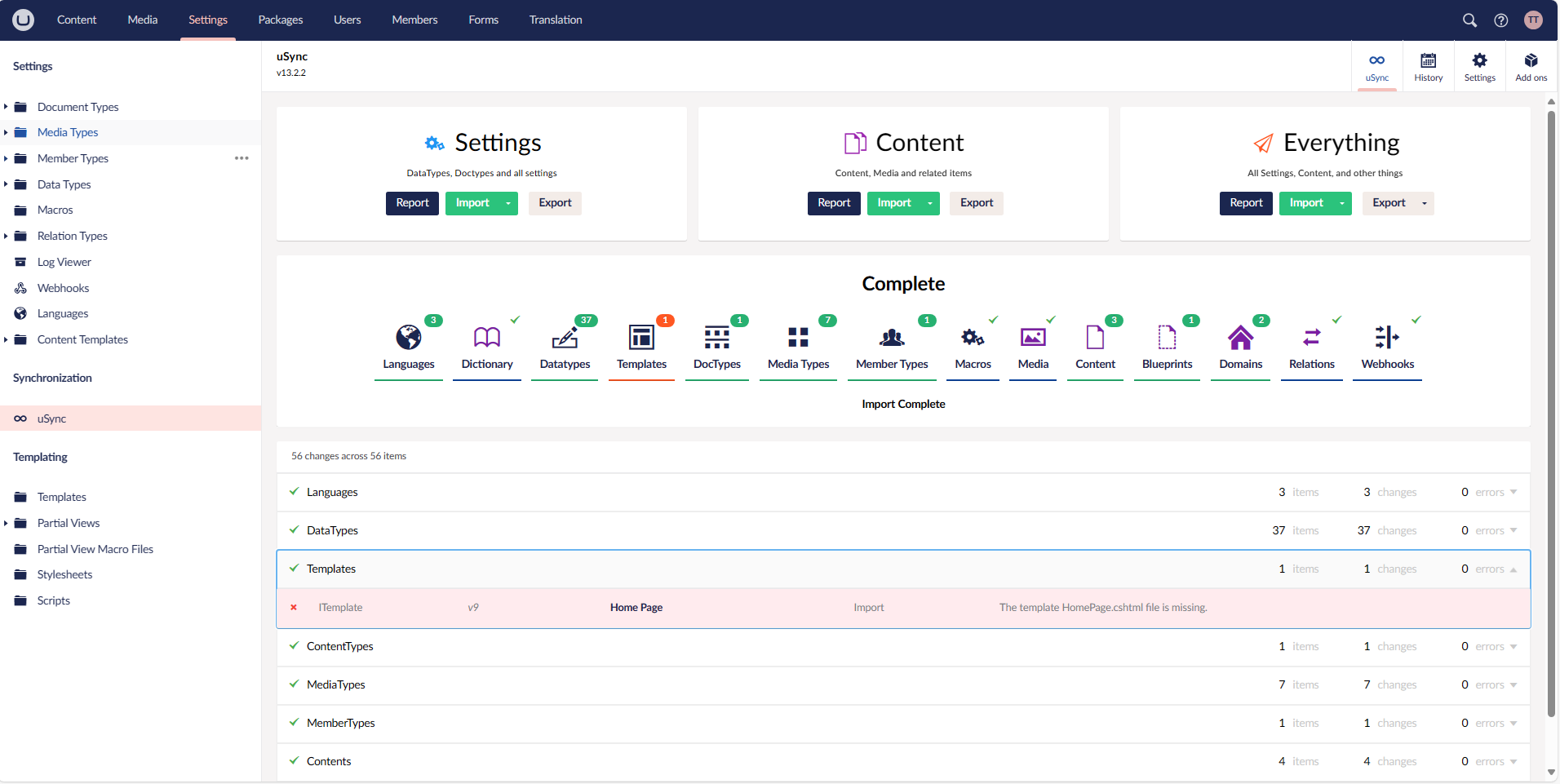This screenshot has height=784, width=1560.
Task: Open the search magnifier in header
Action: click(1469, 20)
